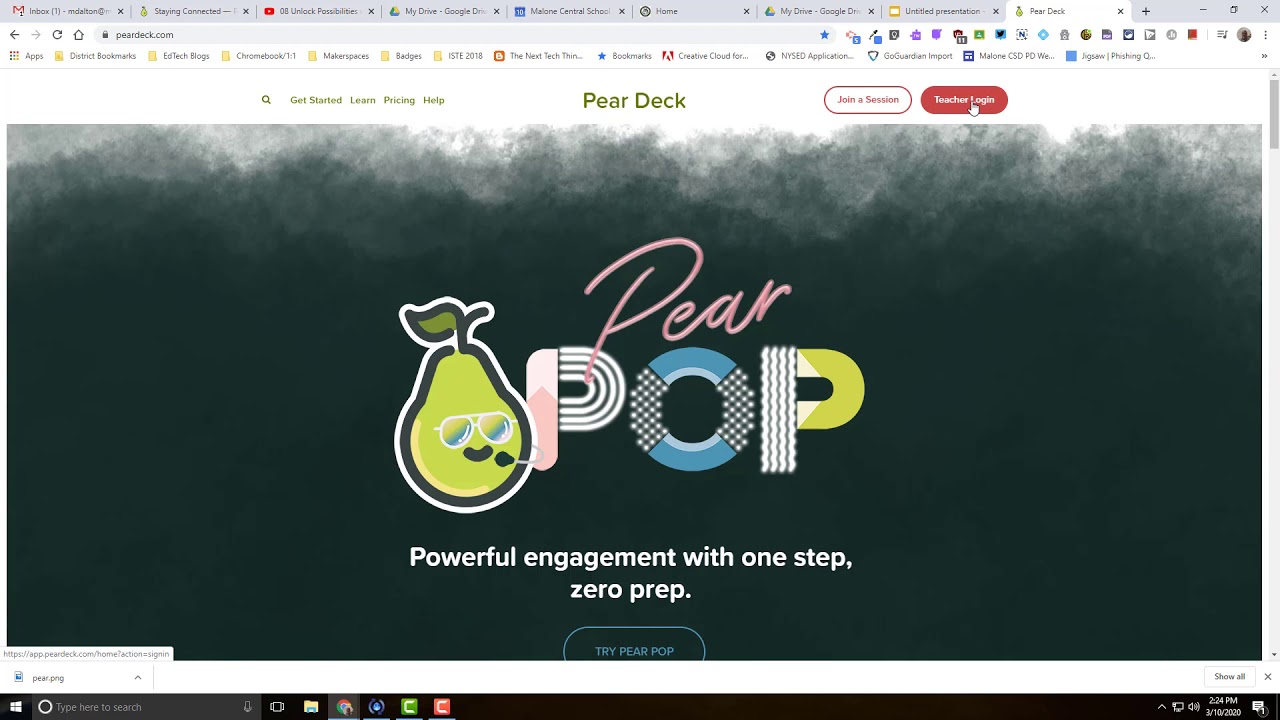Expand the bookmarks overflow chevron
This screenshot has height=720, width=1280.
coord(1264,56)
